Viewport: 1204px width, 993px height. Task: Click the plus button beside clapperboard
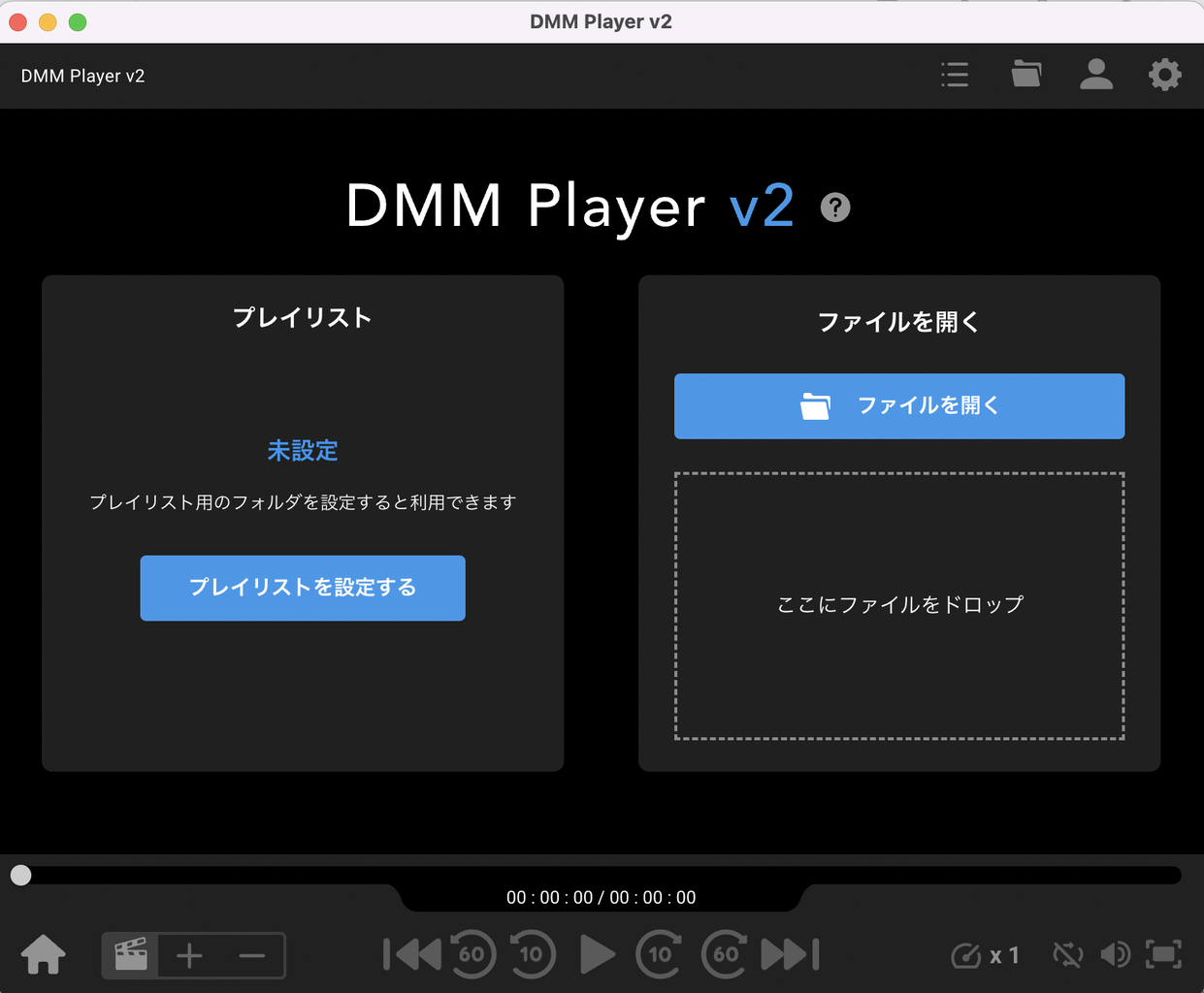[189, 956]
